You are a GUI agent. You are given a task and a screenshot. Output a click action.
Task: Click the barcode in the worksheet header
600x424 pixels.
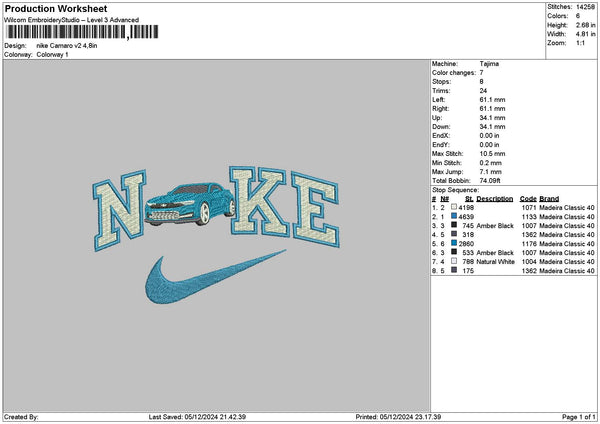pos(82,32)
